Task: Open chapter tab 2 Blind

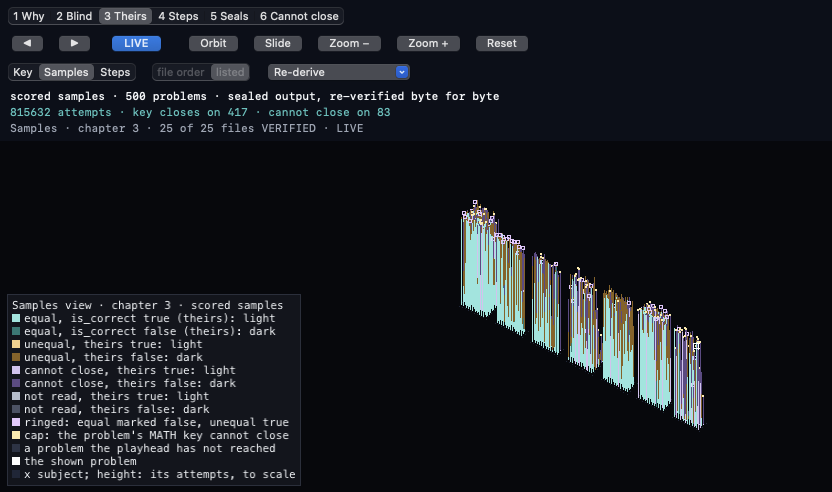Action: (x=74, y=16)
